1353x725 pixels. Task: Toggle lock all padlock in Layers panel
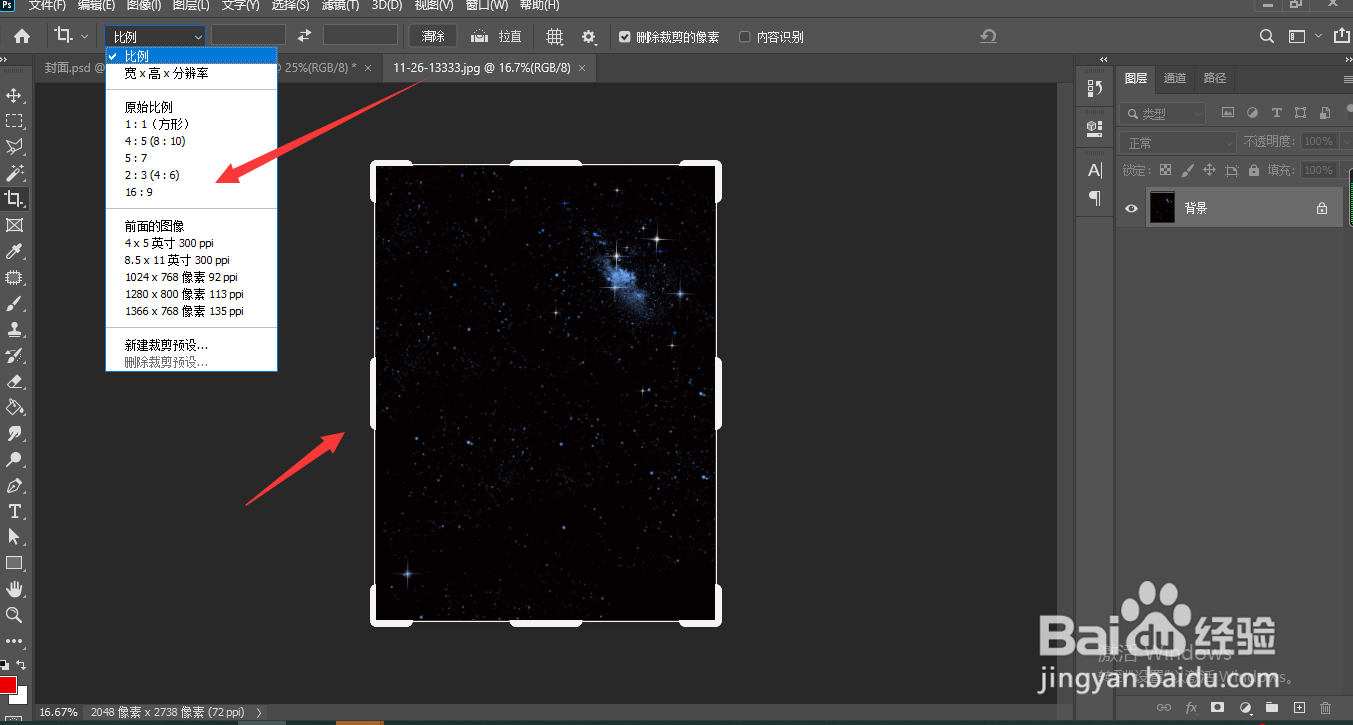point(1254,171)
